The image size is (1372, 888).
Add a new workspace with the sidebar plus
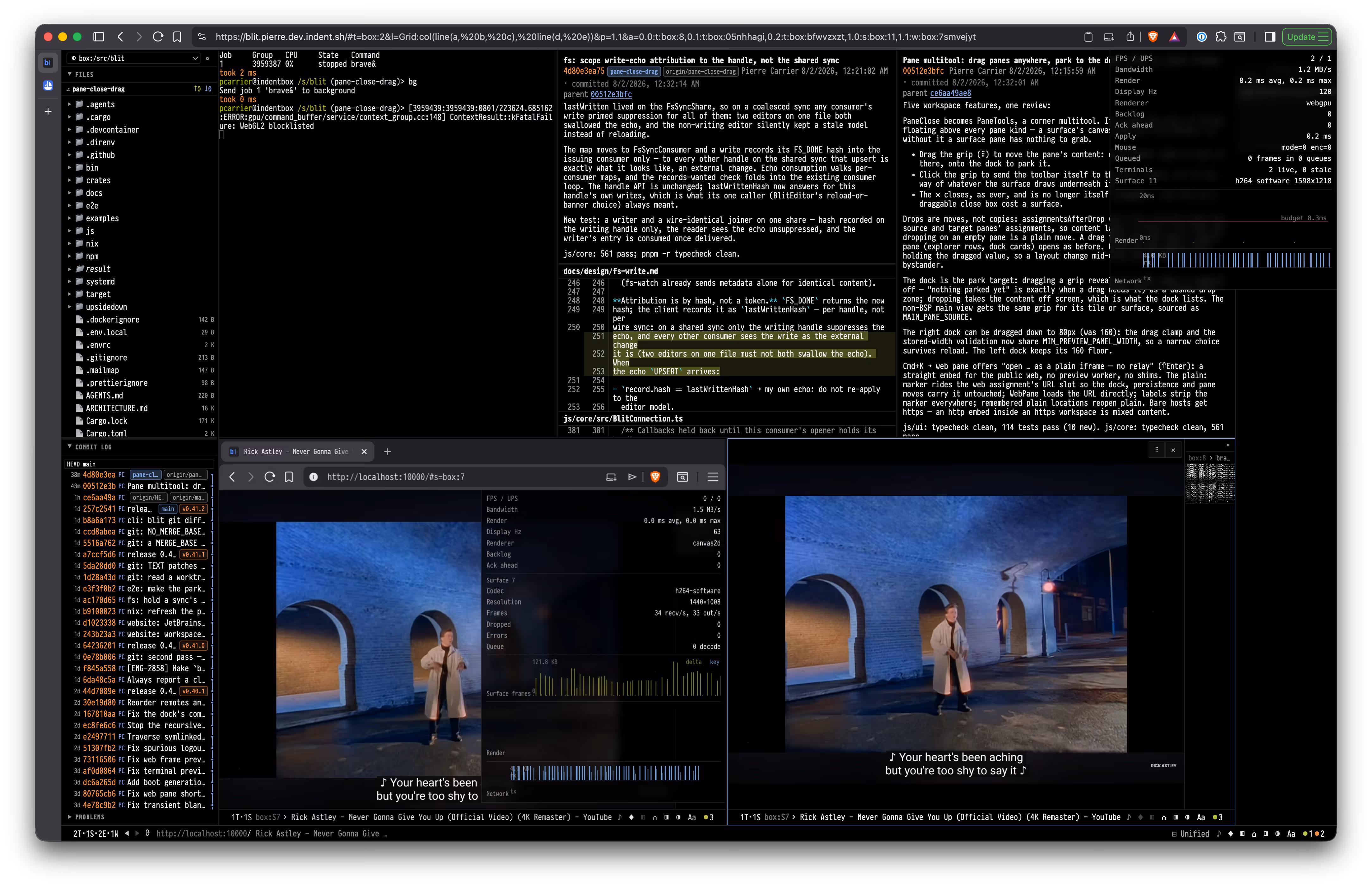click(48, 111)
